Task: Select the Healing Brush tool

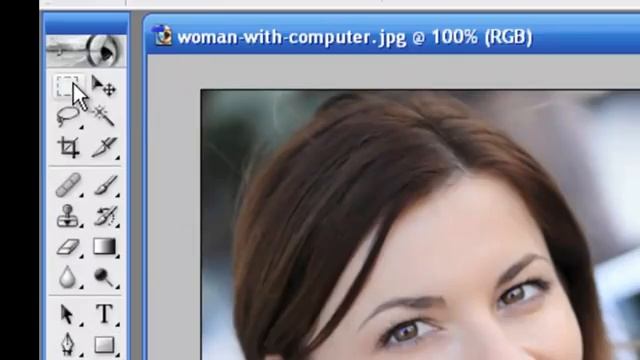Action: click(68, 185)
